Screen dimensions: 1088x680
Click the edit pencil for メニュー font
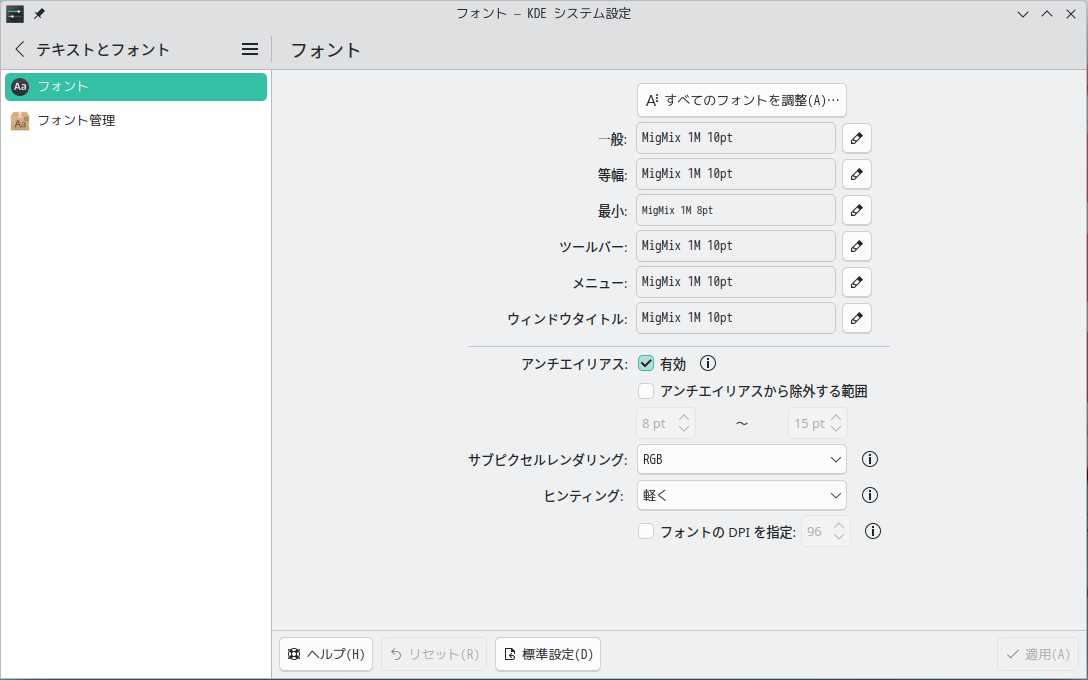[x=856, y=282]
